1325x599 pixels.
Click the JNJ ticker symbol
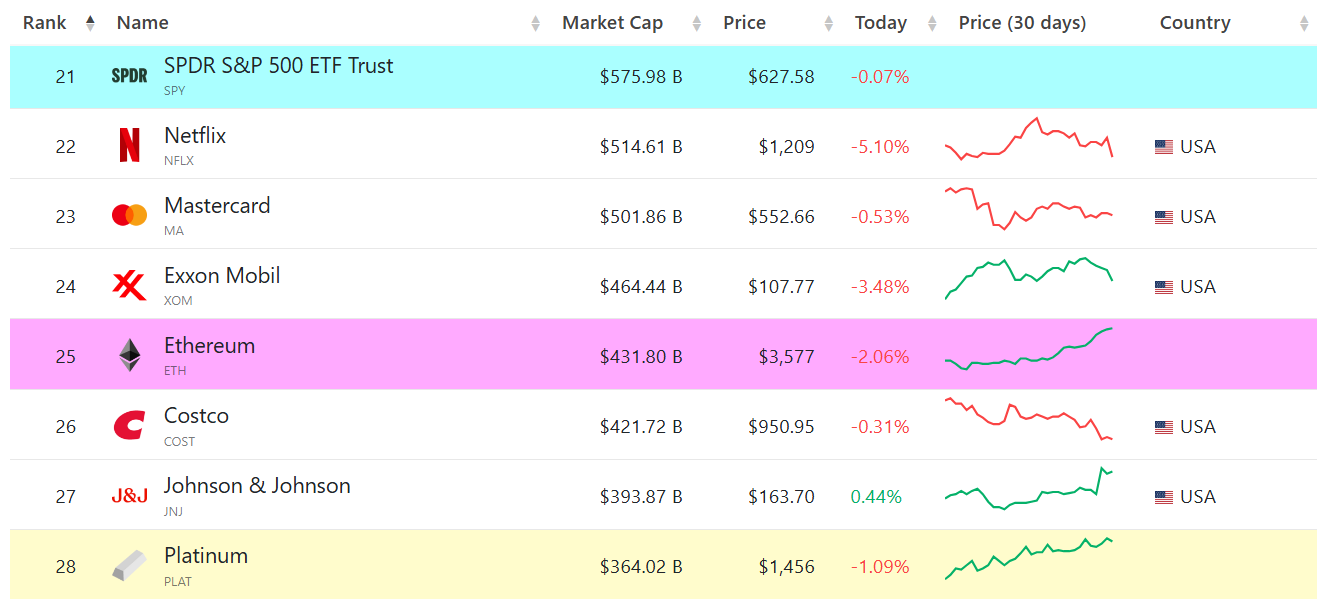(174, 511)
